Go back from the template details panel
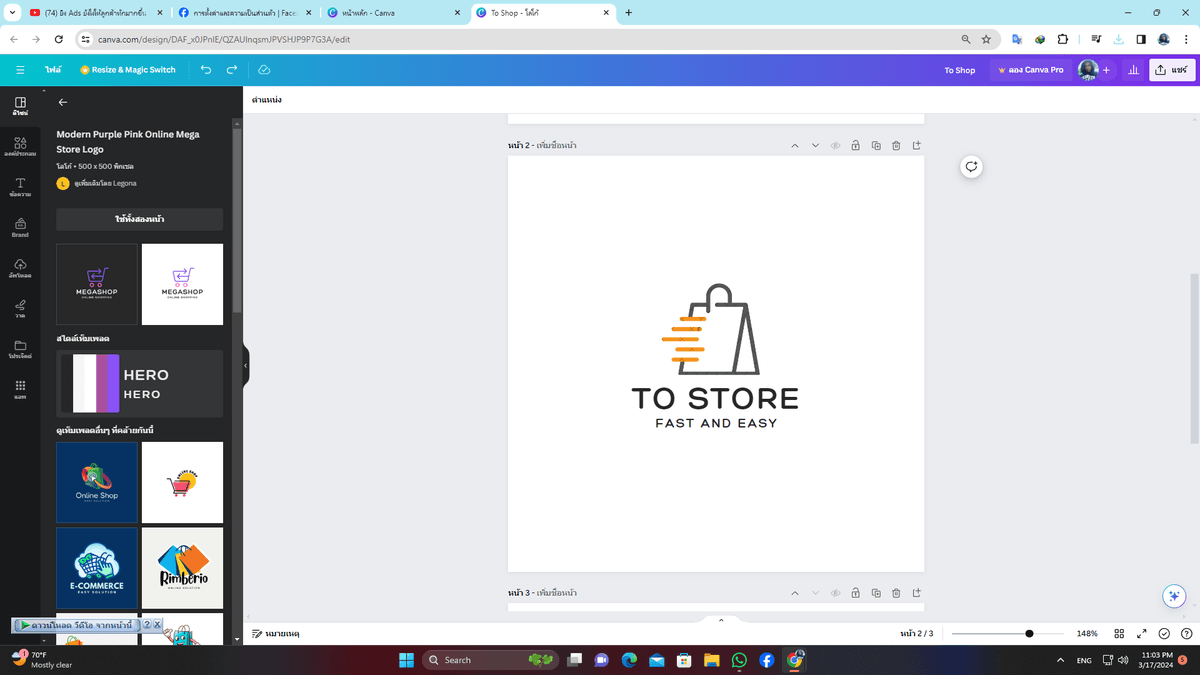The image size is (1200, 675). (63, 102)
